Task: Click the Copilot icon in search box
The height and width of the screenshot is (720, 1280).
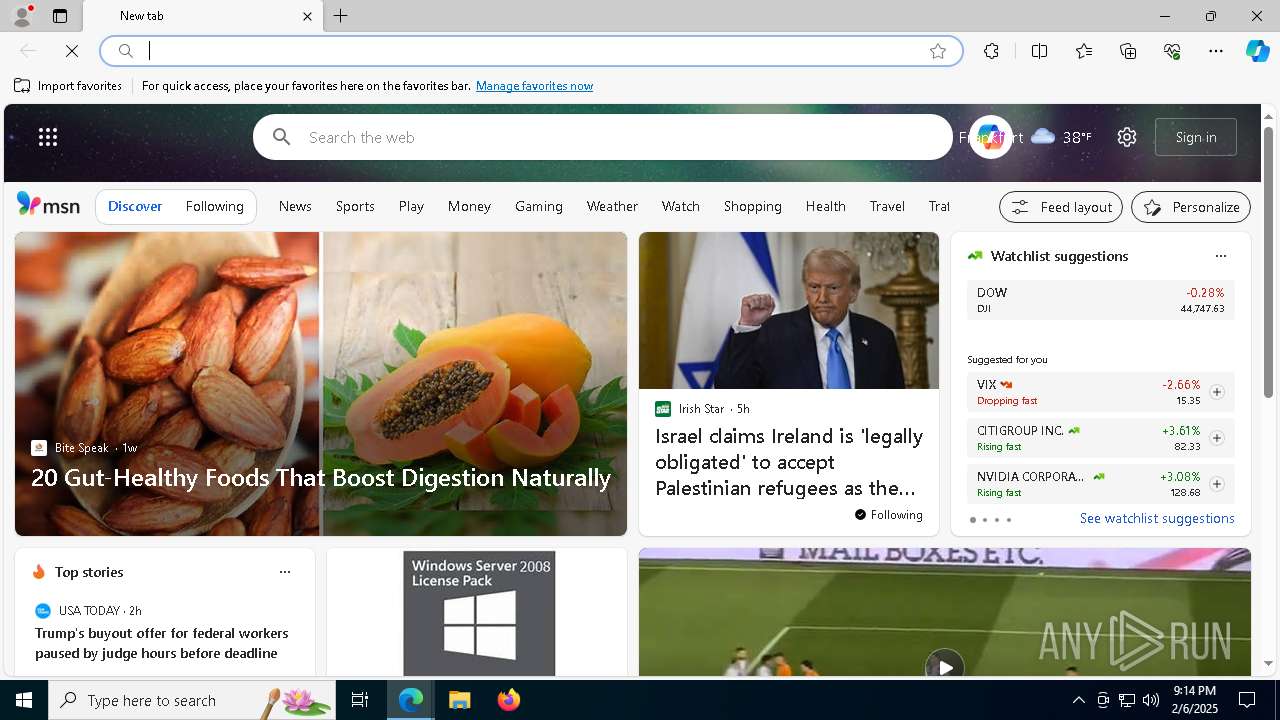Action: [x=990, y=137]
